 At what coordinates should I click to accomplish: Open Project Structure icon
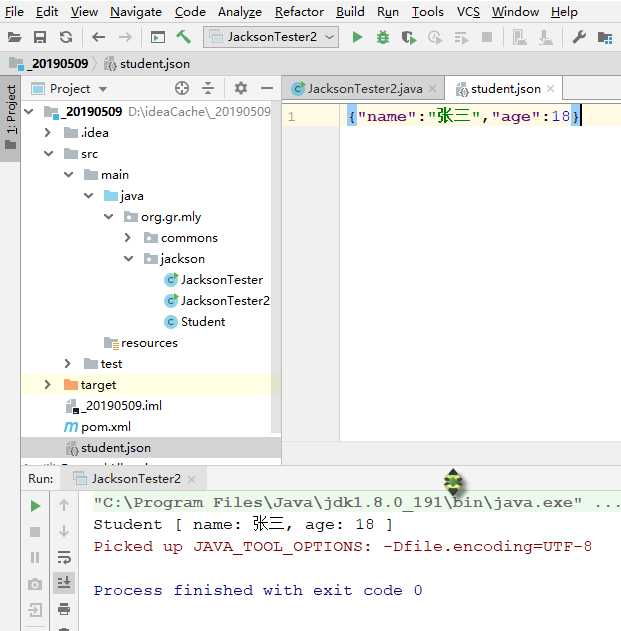coord(605,38)
